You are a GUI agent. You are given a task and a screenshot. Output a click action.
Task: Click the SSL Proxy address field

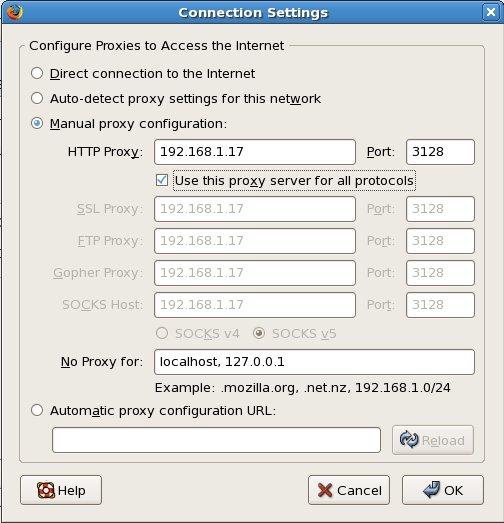[x=255, y=209]
